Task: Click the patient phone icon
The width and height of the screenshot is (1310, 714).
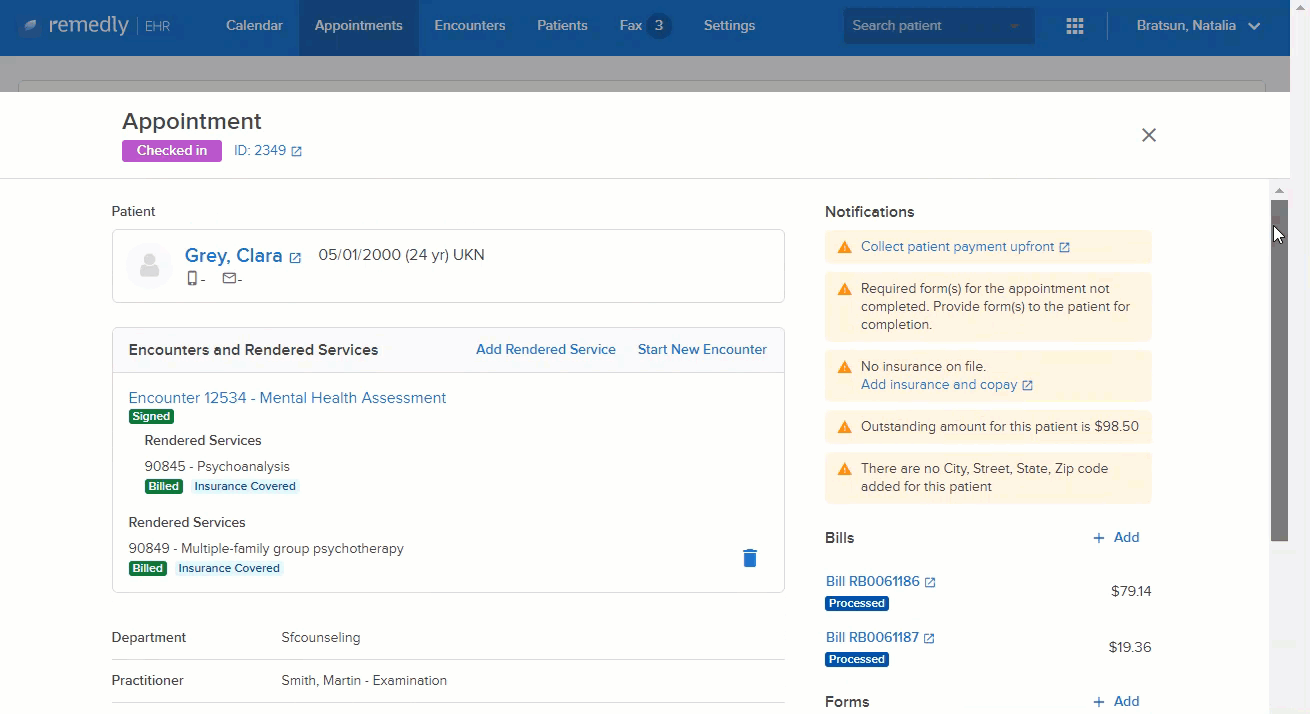Action: click(192, 279)
